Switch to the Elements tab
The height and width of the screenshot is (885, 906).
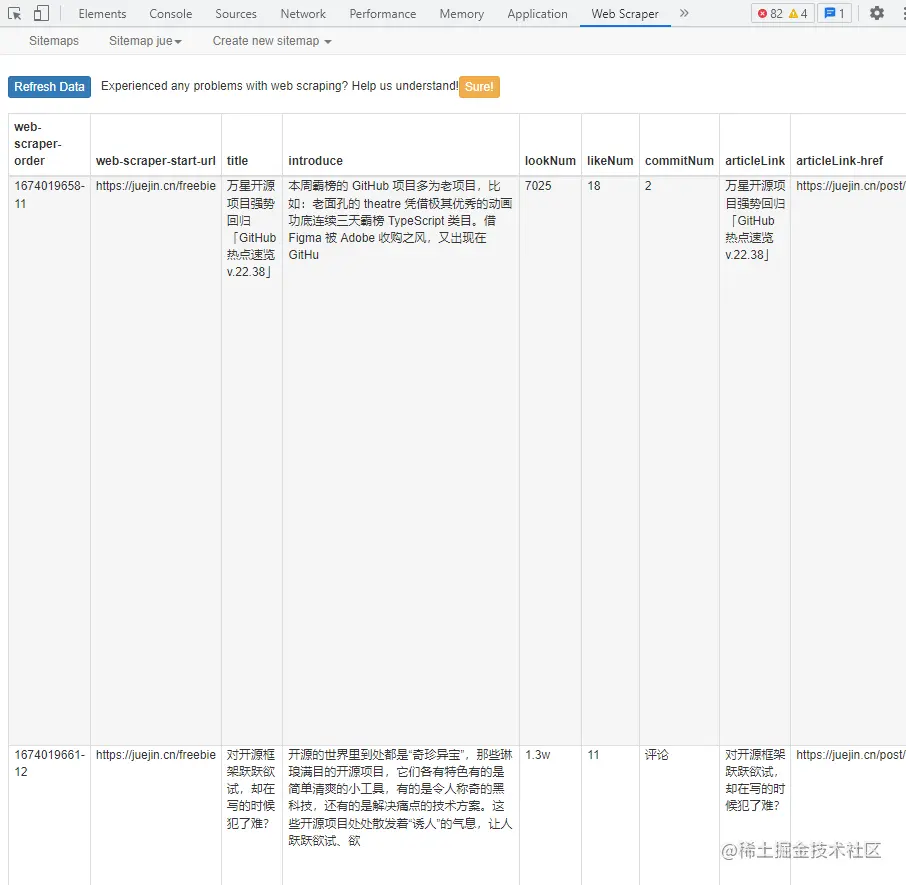tap(102, 14)
